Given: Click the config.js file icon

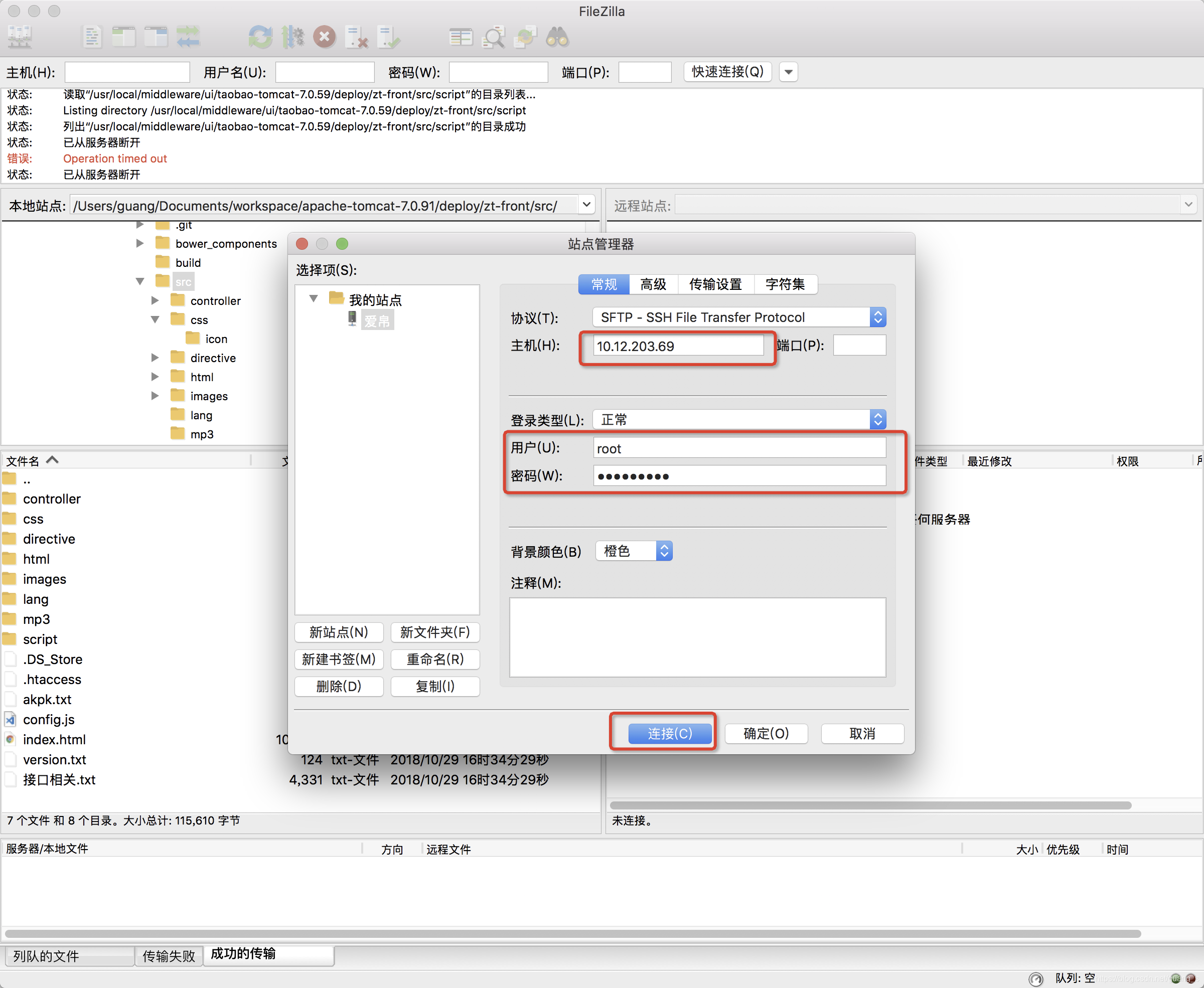Looking at the screenshot, I should point(10,719).
